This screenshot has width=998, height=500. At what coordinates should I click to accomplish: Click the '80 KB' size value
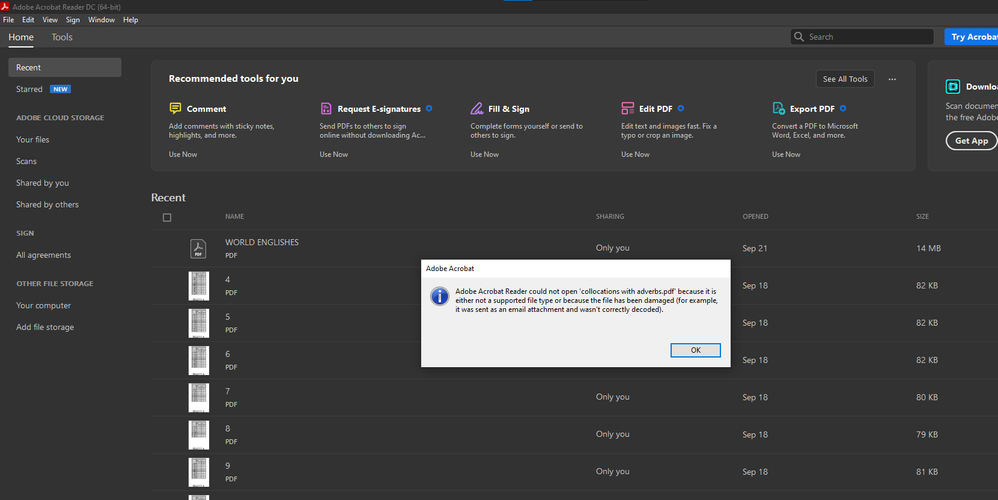point(927,398)
